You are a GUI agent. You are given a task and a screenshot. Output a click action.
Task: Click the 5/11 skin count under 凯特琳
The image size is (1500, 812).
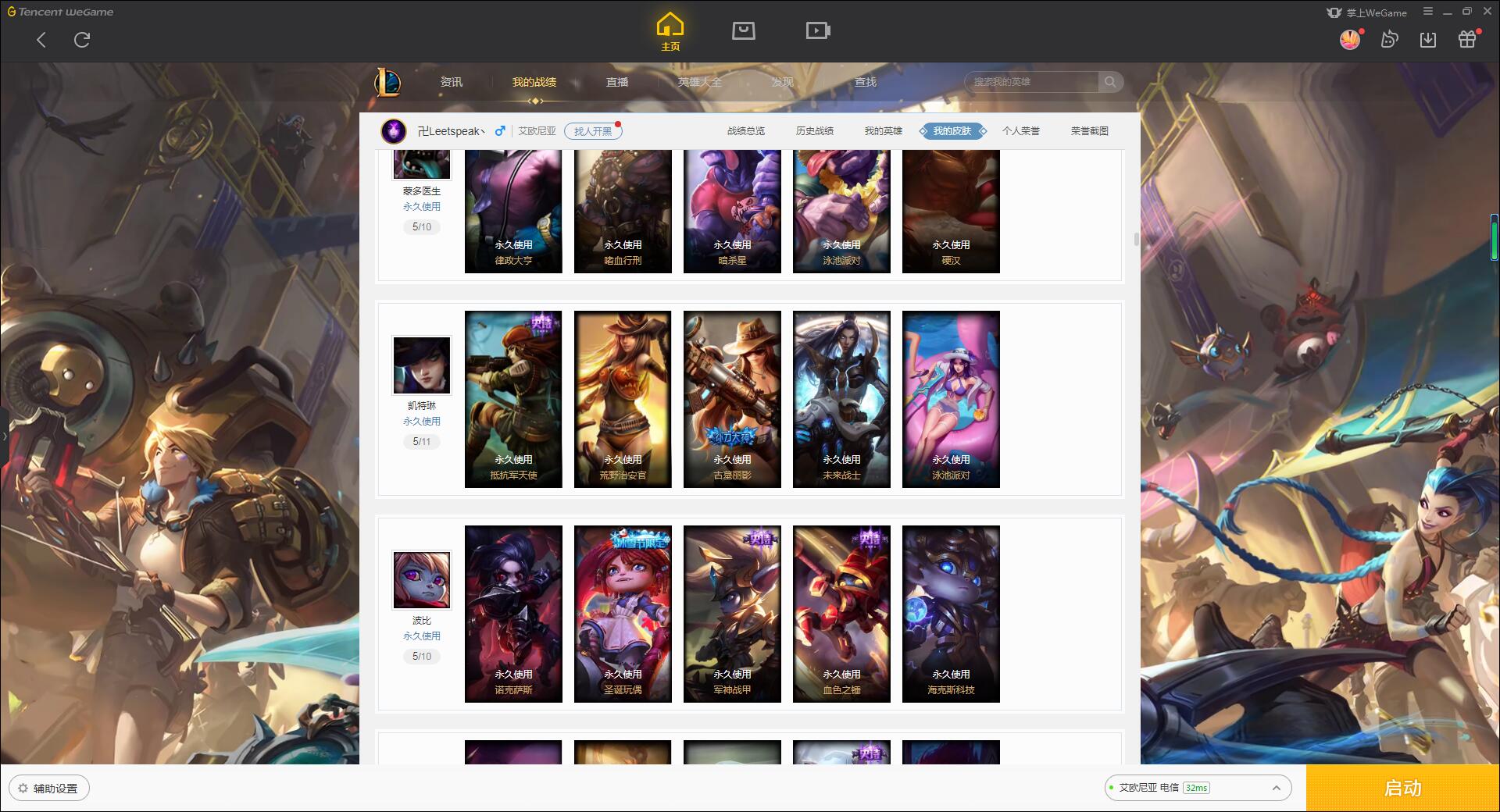422,442
